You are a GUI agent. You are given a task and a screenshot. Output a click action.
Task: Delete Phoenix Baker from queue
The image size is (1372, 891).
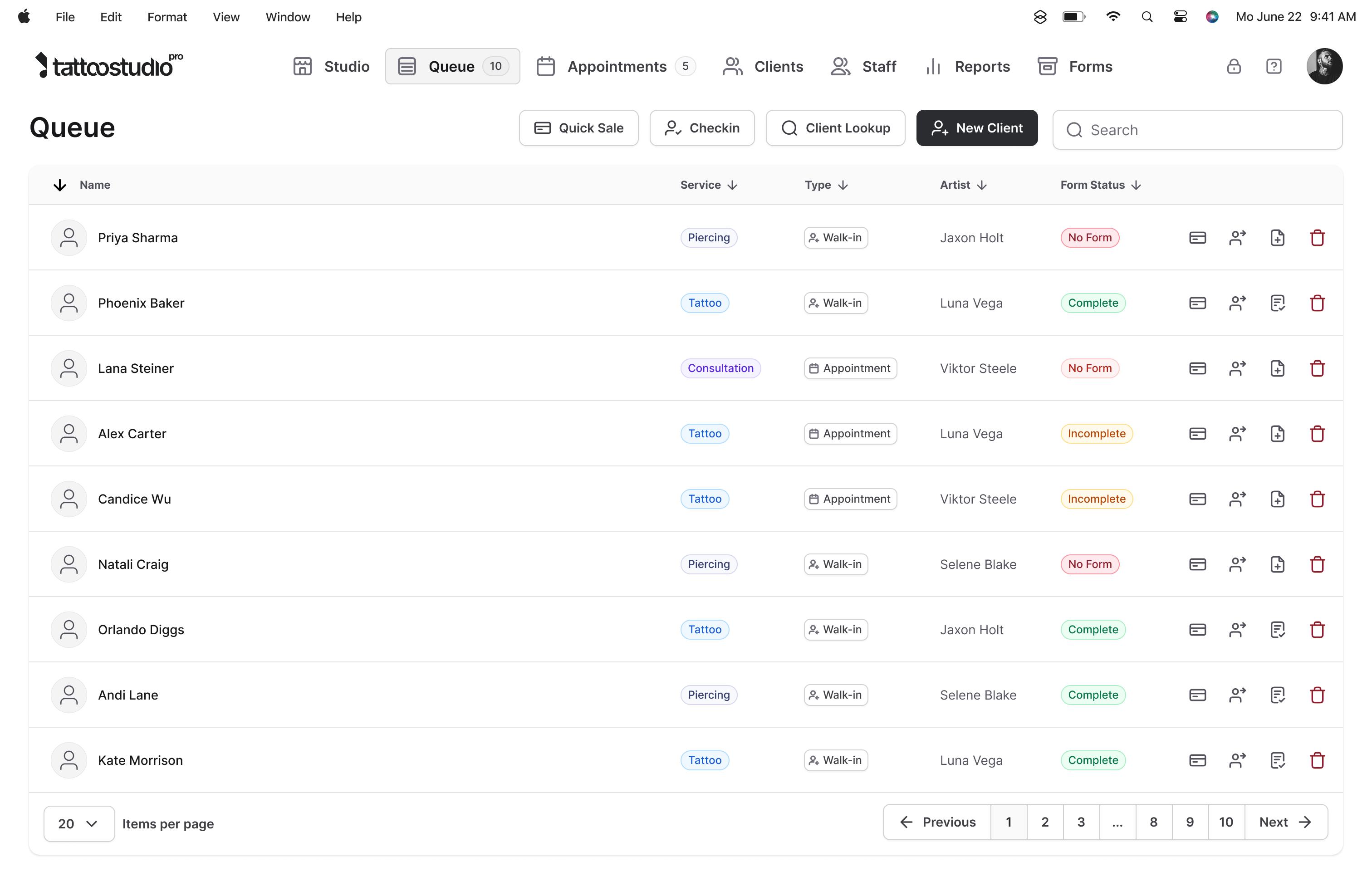[1317, 303]
